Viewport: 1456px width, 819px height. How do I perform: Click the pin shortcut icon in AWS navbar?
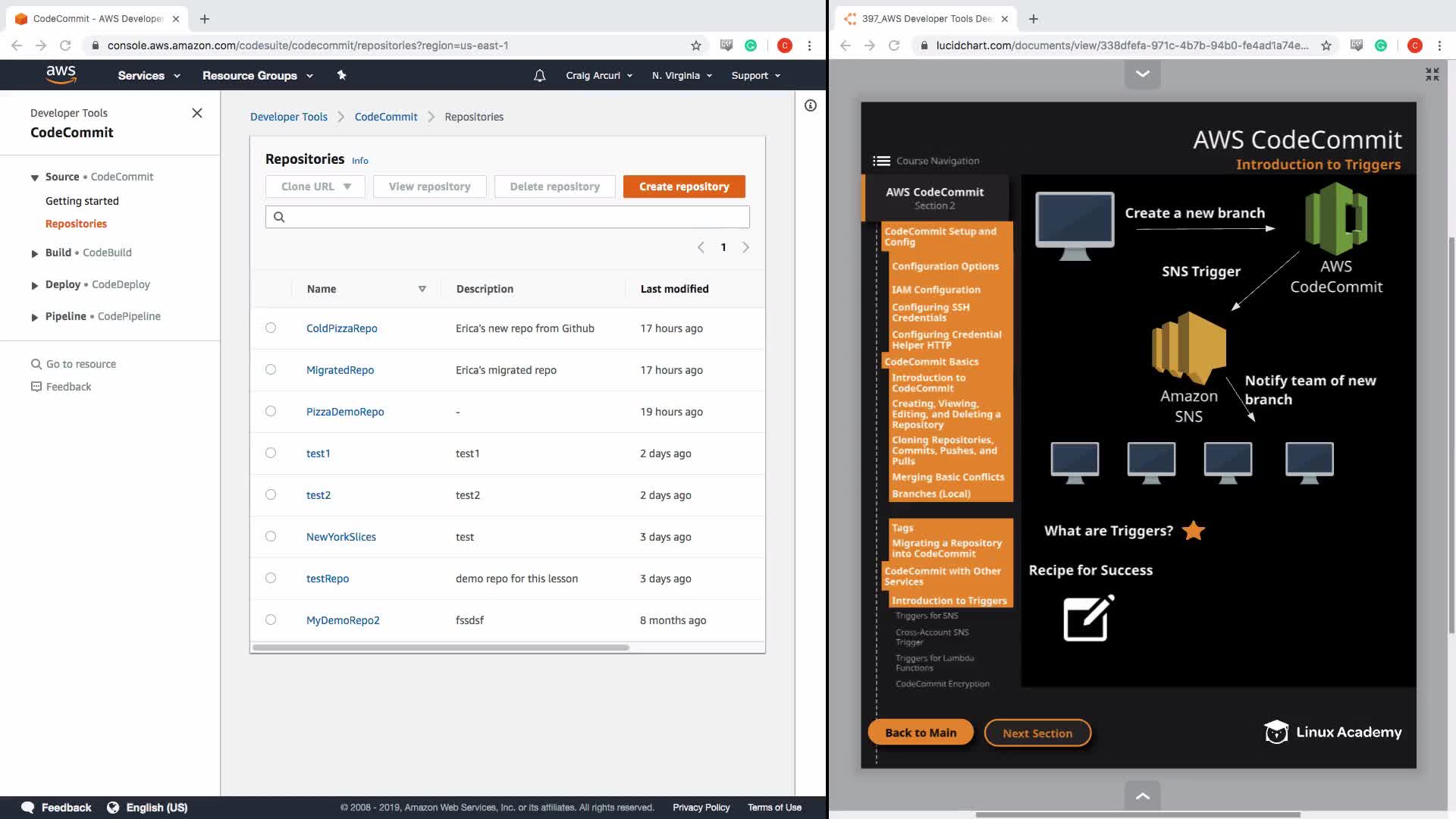point(341,75)
